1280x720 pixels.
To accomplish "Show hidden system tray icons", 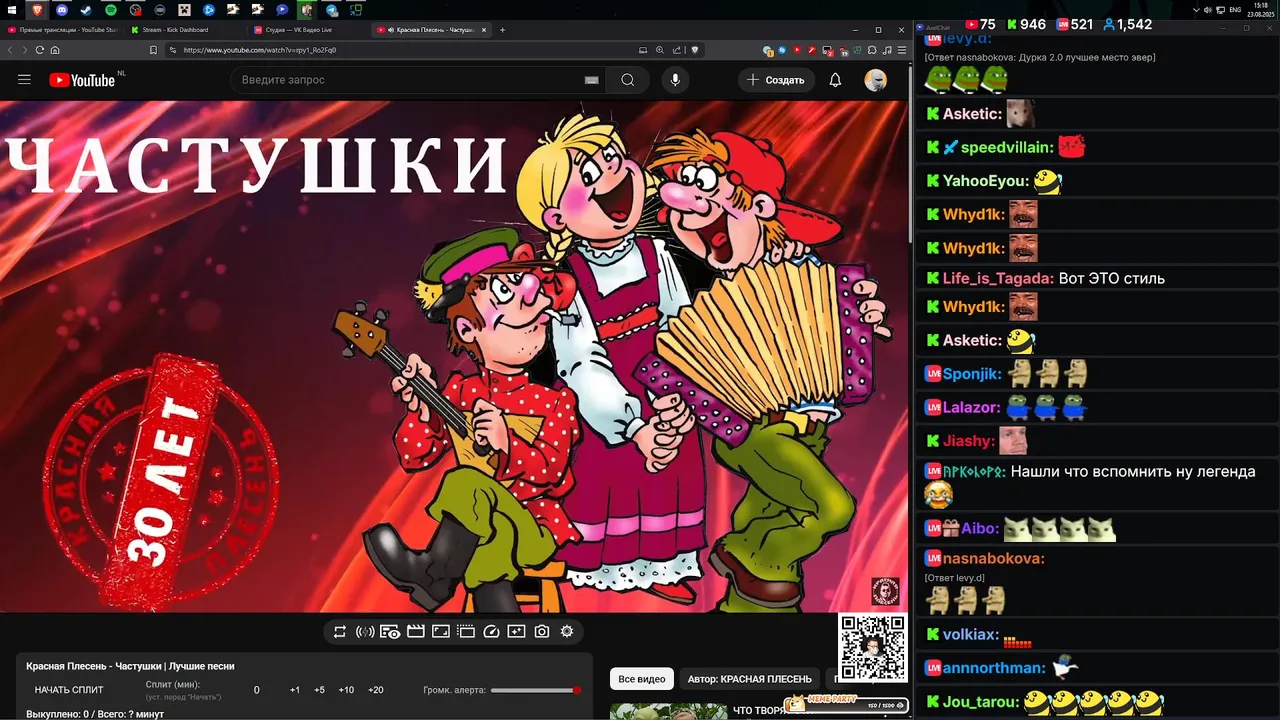I will tap(1196, 9).
